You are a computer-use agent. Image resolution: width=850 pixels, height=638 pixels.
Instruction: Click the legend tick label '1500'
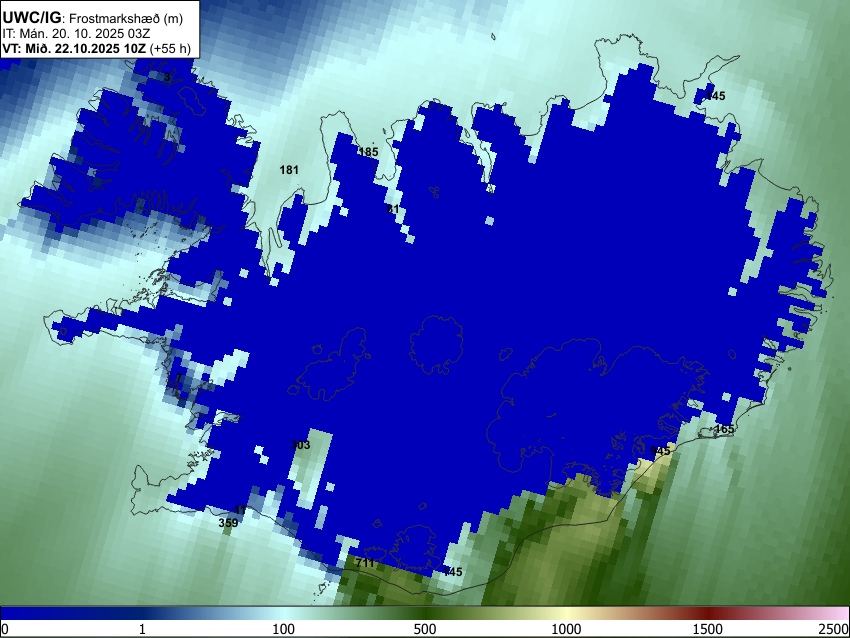pos(708,629)
